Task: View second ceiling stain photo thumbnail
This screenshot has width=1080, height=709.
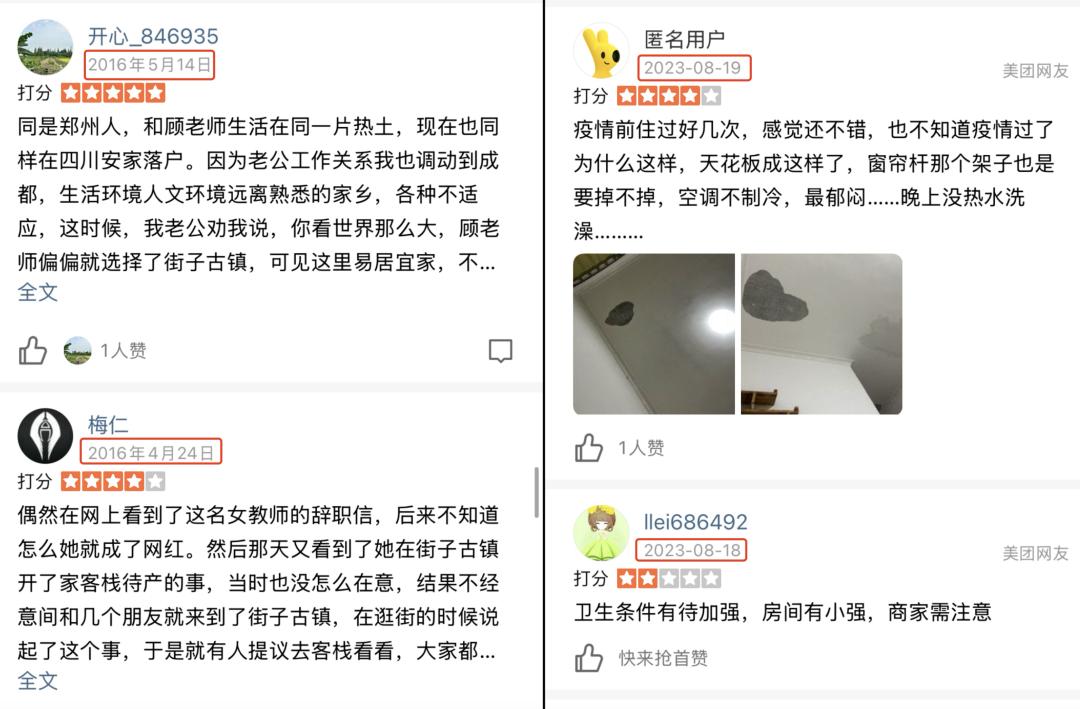Action: pyautogui.click(x=822, y=334)
